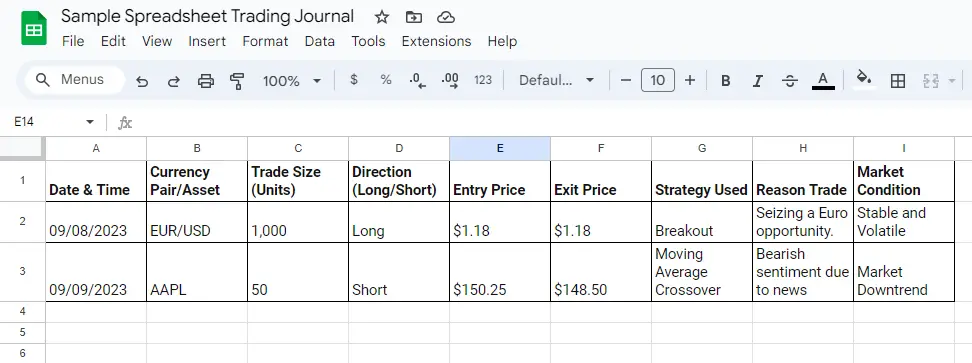Select the entry price cell $150.25

click(500, 272)
